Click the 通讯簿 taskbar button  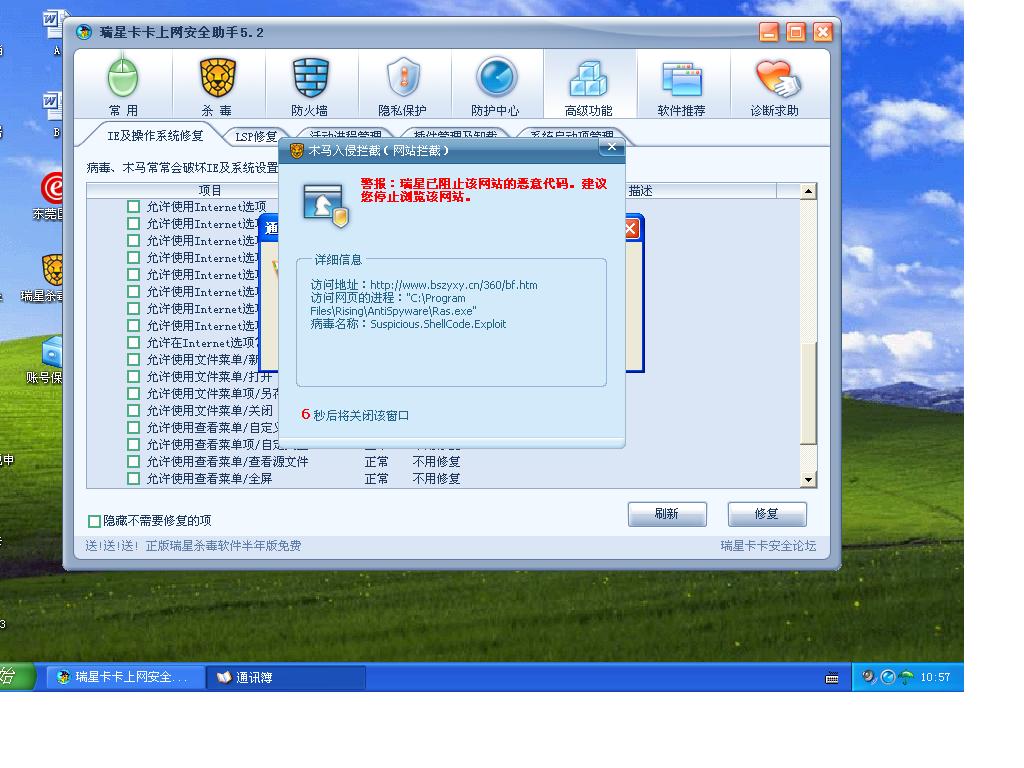tap(286, 677)
